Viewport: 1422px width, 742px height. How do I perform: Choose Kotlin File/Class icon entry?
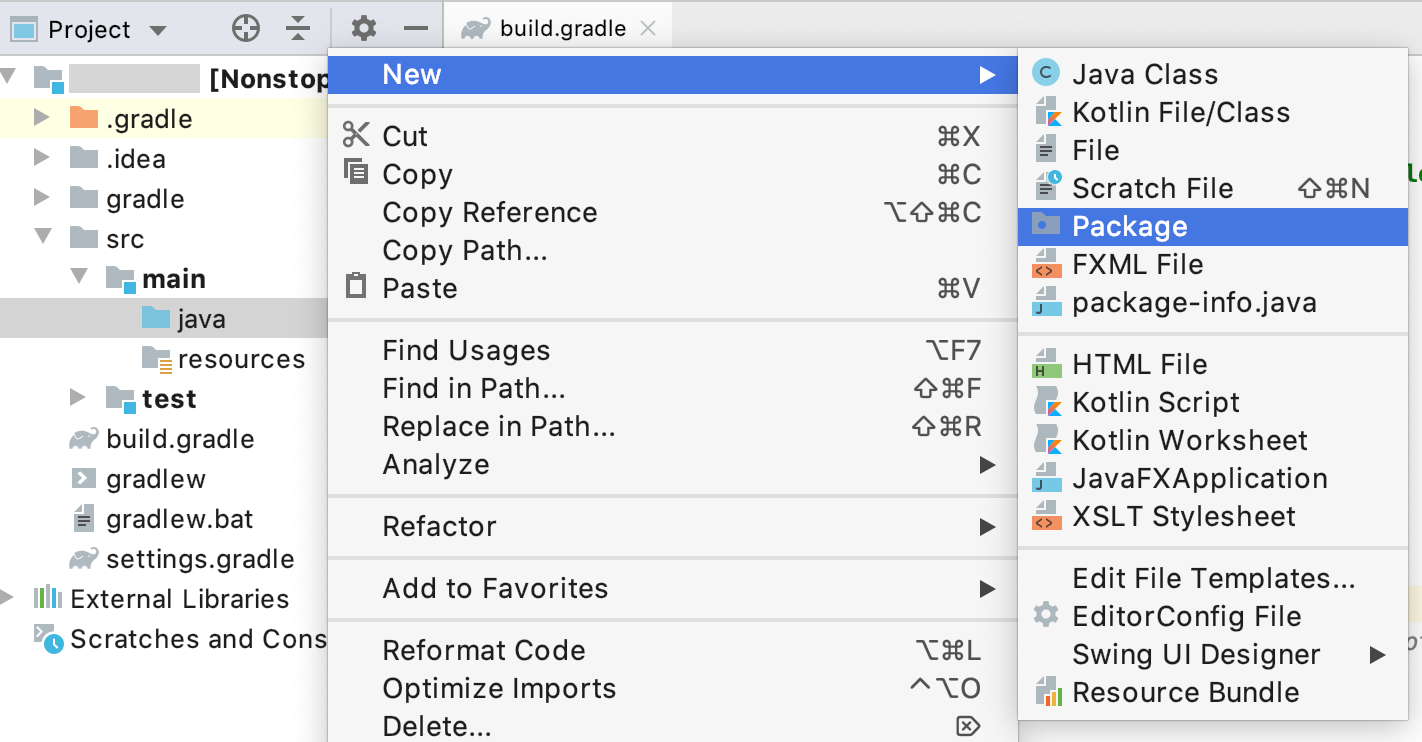(1047, 112)
